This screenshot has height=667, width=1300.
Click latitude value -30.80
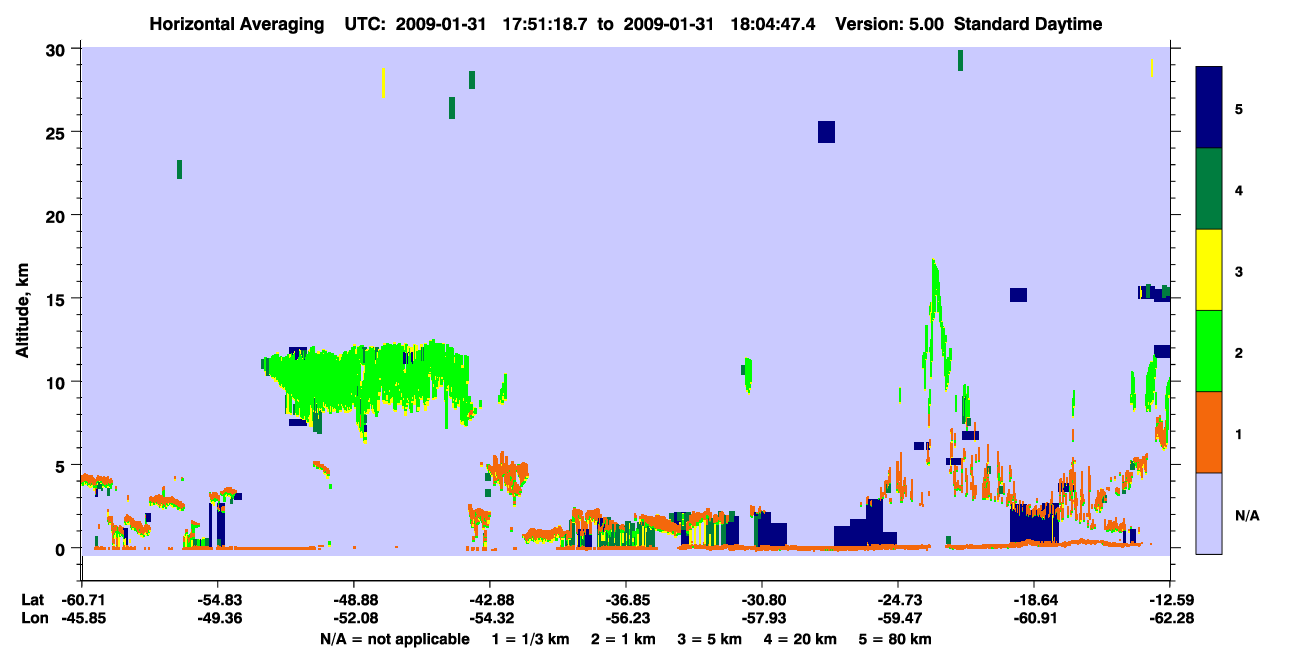click(762, 599)
